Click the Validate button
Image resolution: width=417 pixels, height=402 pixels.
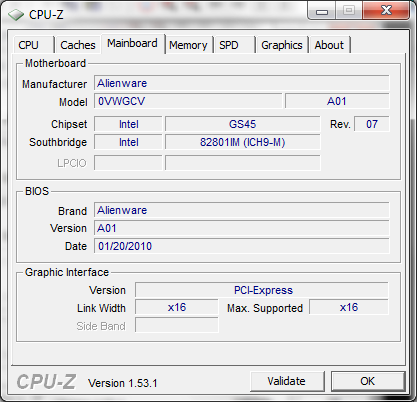[x=287, y=381]
